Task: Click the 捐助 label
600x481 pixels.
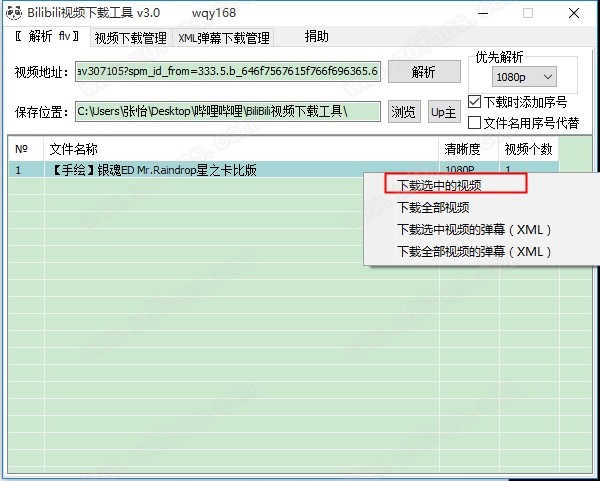Action: (x=316, y=37)
